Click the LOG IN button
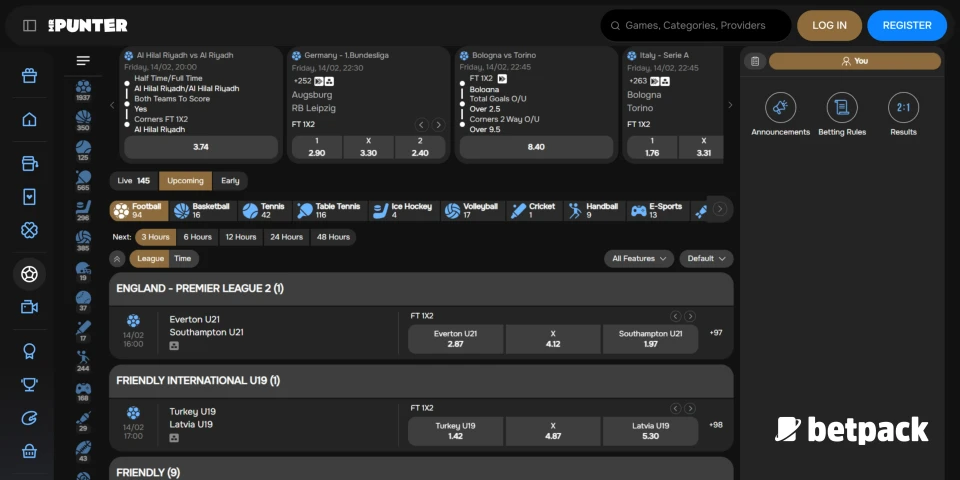 pyautogui.click(x=829, y=25)
